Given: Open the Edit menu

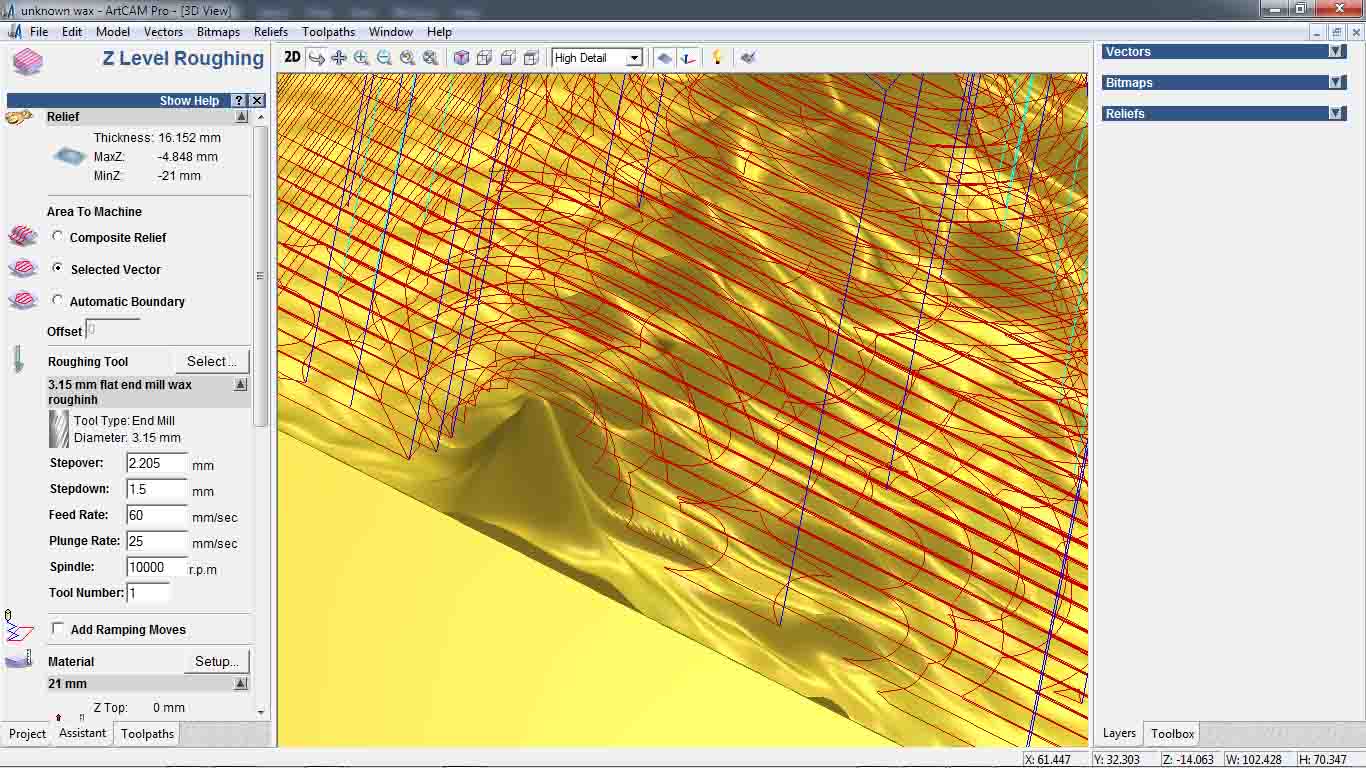Looking at the screenshot, I should [72, 32].
